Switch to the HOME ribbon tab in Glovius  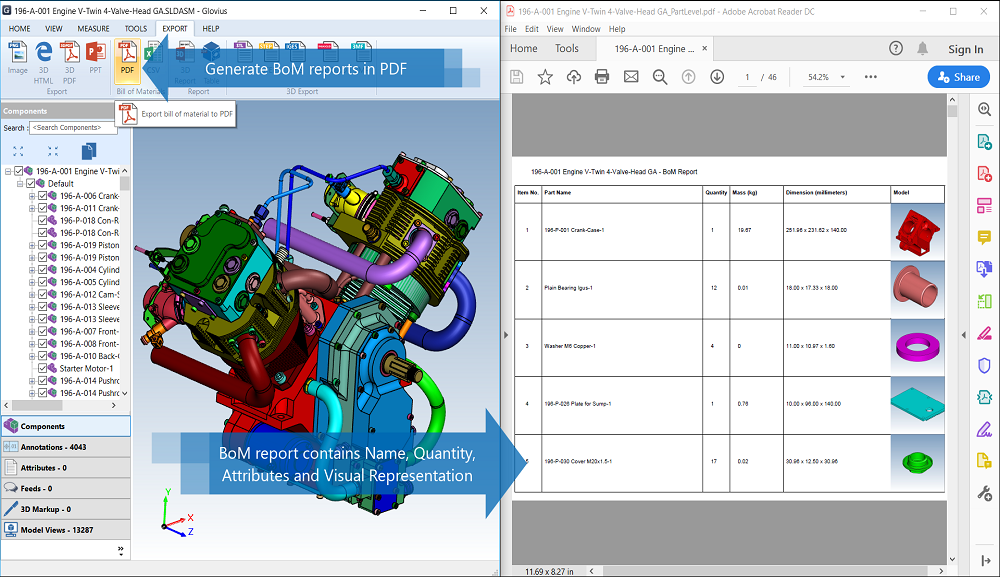point(20,29)
